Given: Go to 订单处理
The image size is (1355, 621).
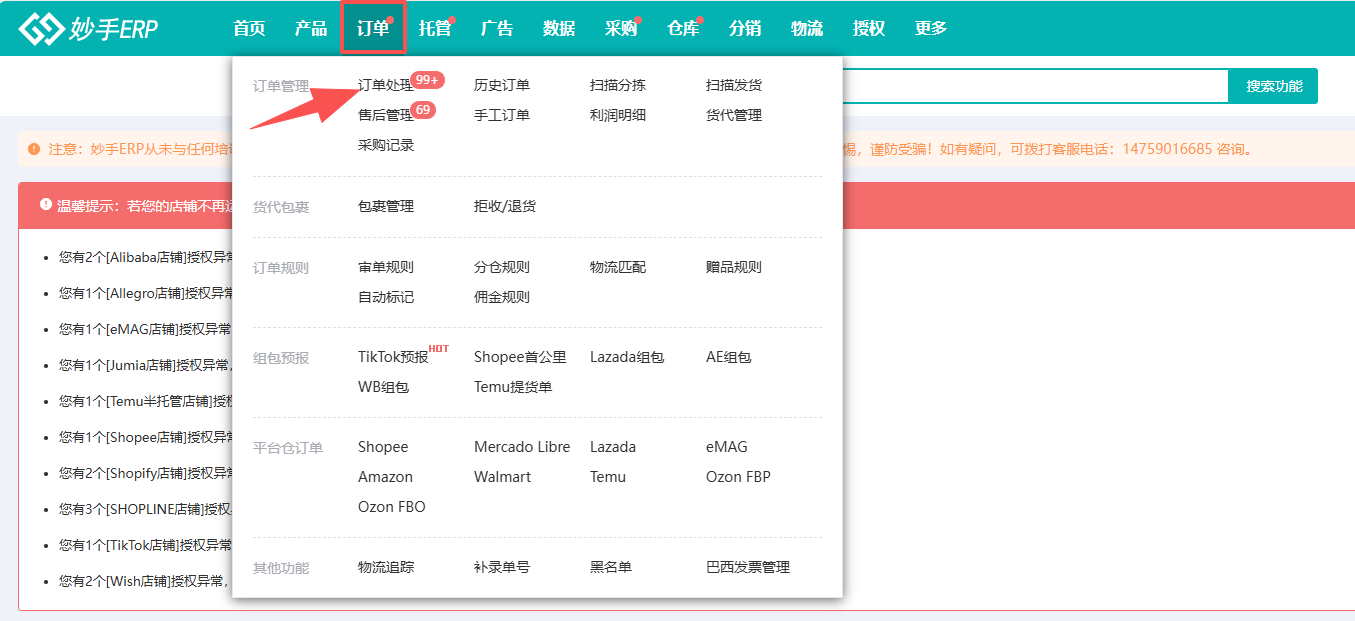Looking at the screenshot, I should (x=386, y=86).
